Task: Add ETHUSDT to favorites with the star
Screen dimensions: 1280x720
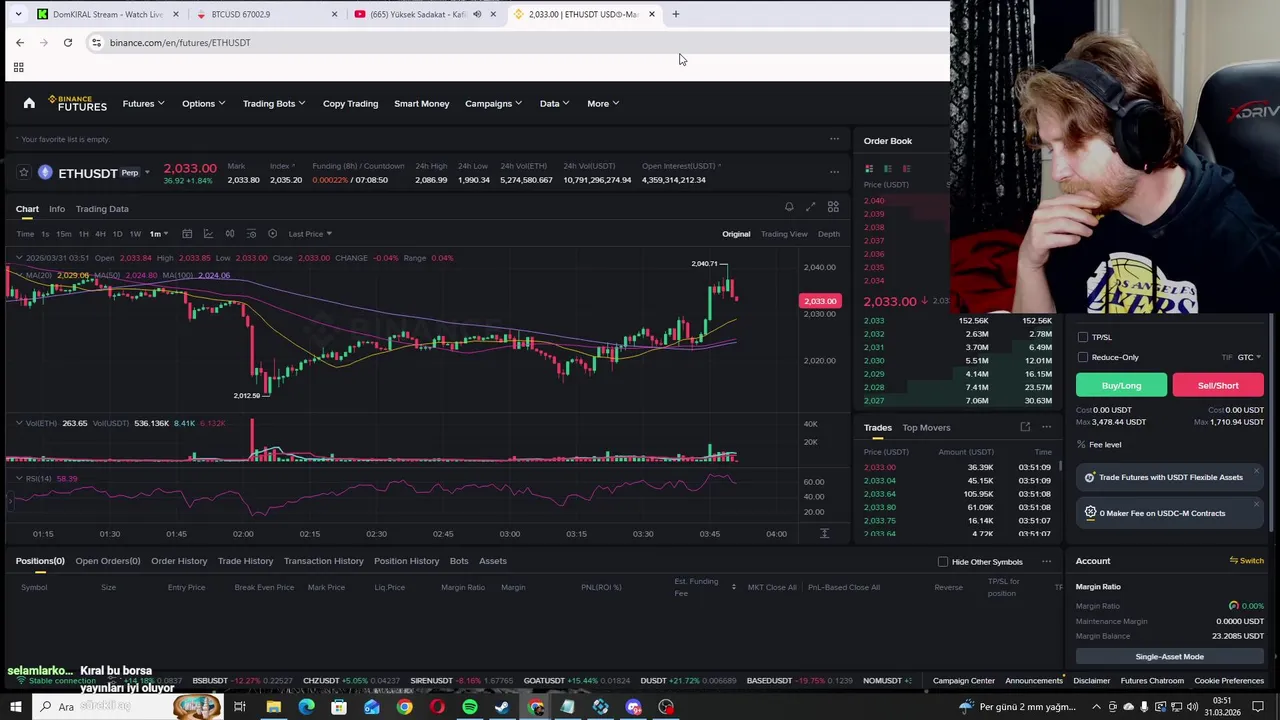Action: tap(24, 173)
